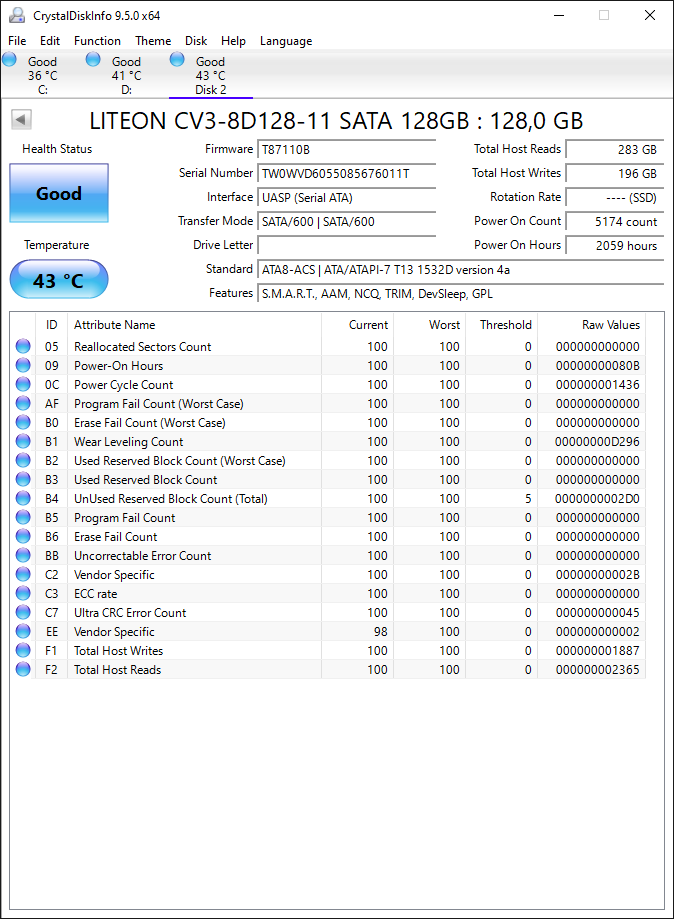The height and width of the screenshot is (919, 674).
Task: Click status icon for UnUsed Reserved Block Count
Action: 23,498
